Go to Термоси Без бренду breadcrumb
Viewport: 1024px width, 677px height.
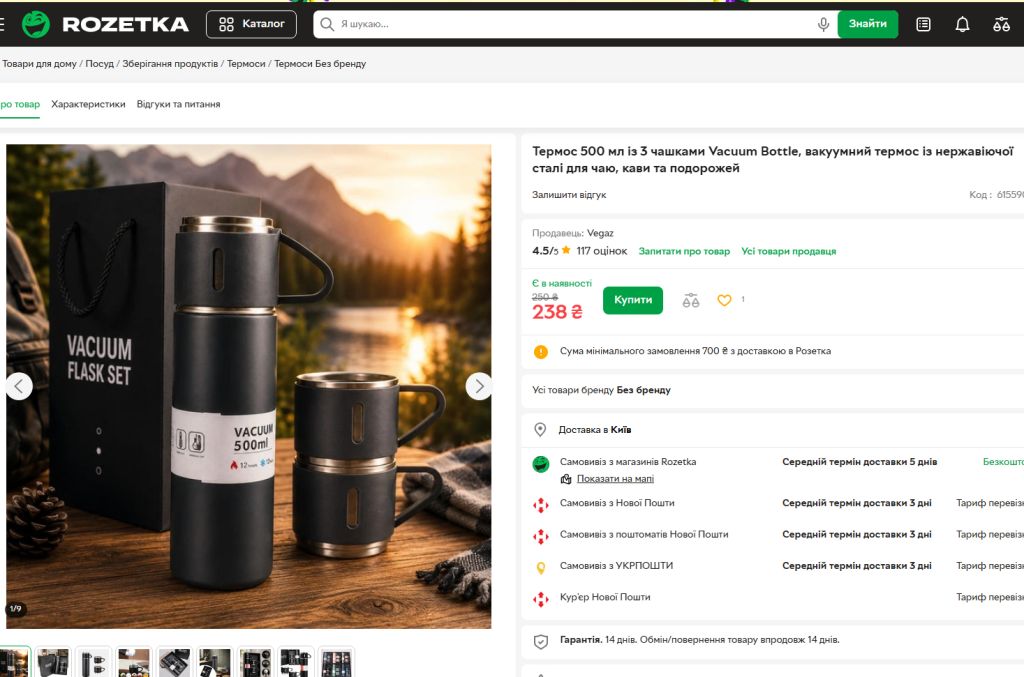pos(320,64)
